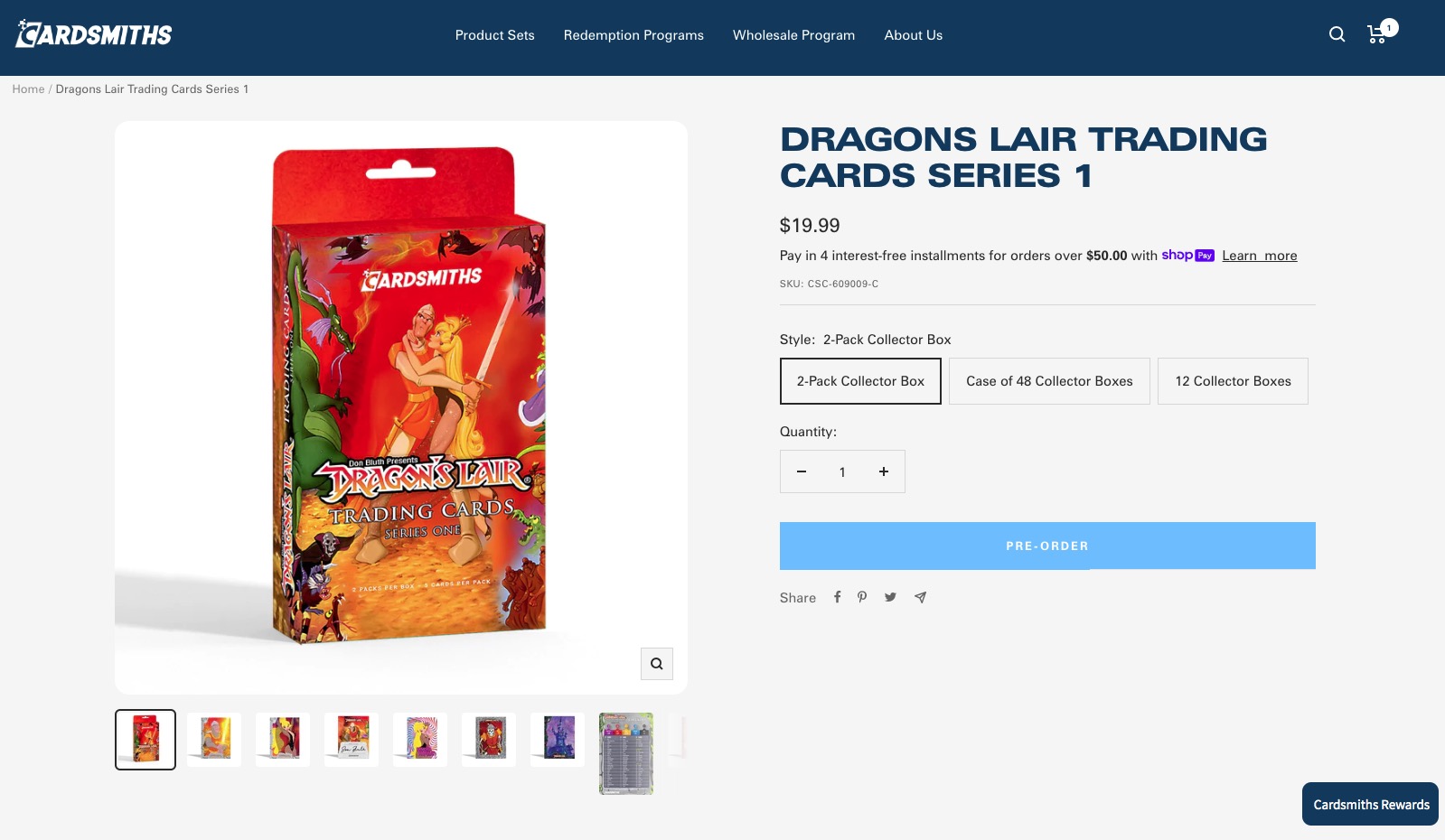Open the search icon in header

click(x=1337, y=34)
